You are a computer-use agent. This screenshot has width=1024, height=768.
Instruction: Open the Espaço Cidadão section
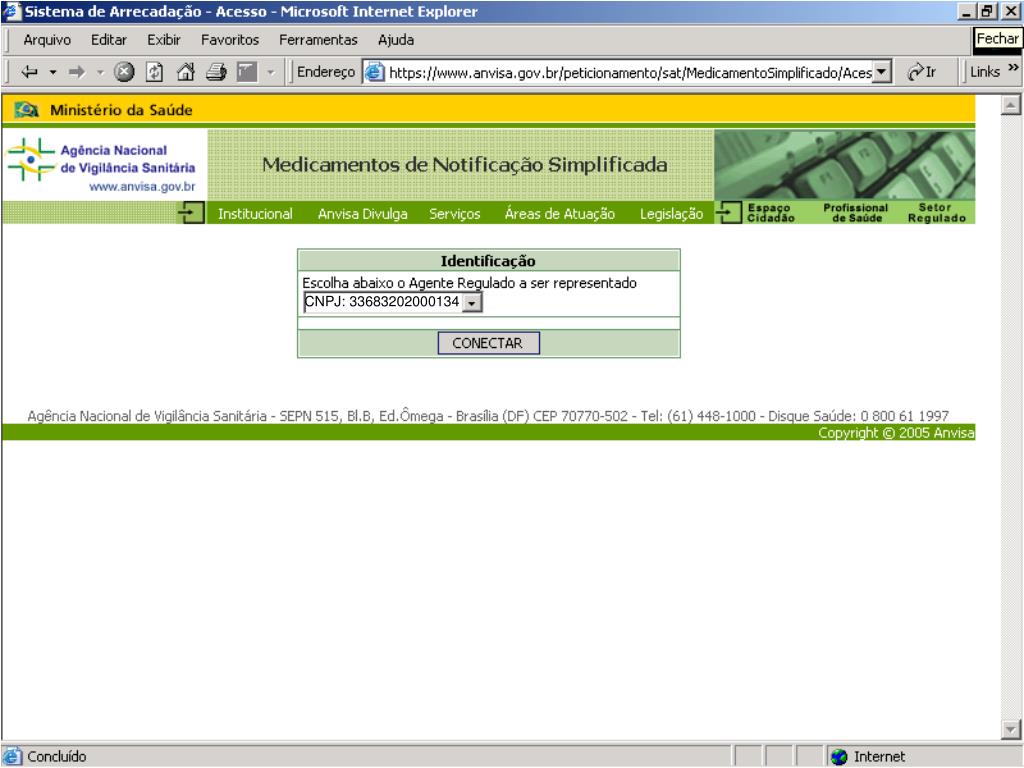click(x=771, y=213)
